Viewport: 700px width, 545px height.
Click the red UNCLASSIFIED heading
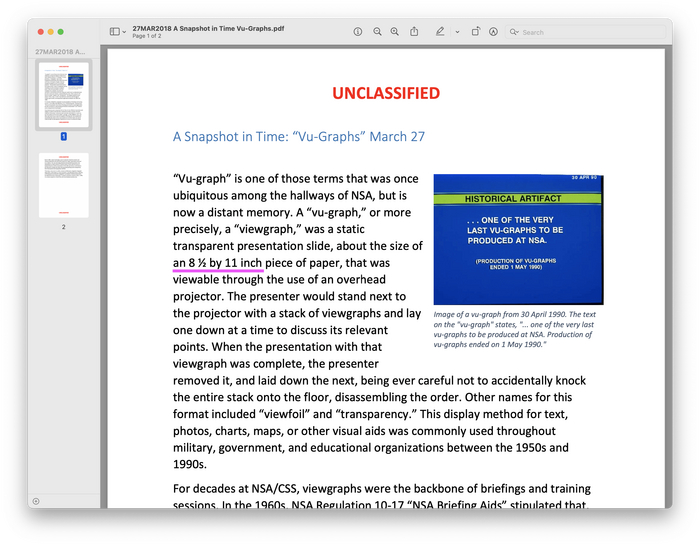point(386,93)
